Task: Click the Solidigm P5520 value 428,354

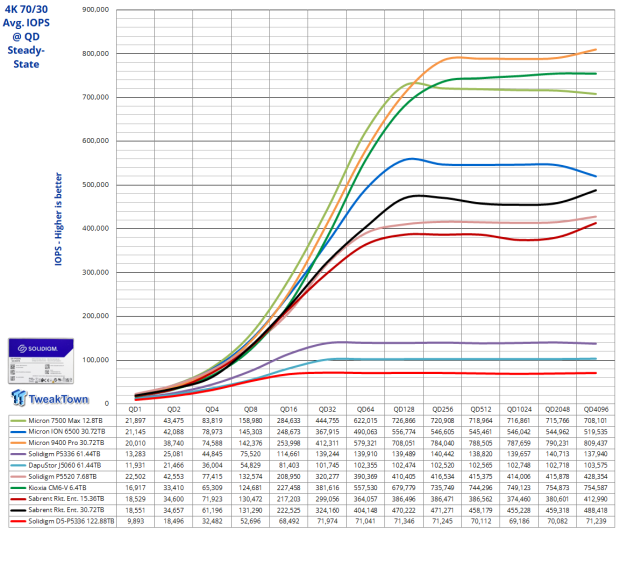Action: (595, 477)
